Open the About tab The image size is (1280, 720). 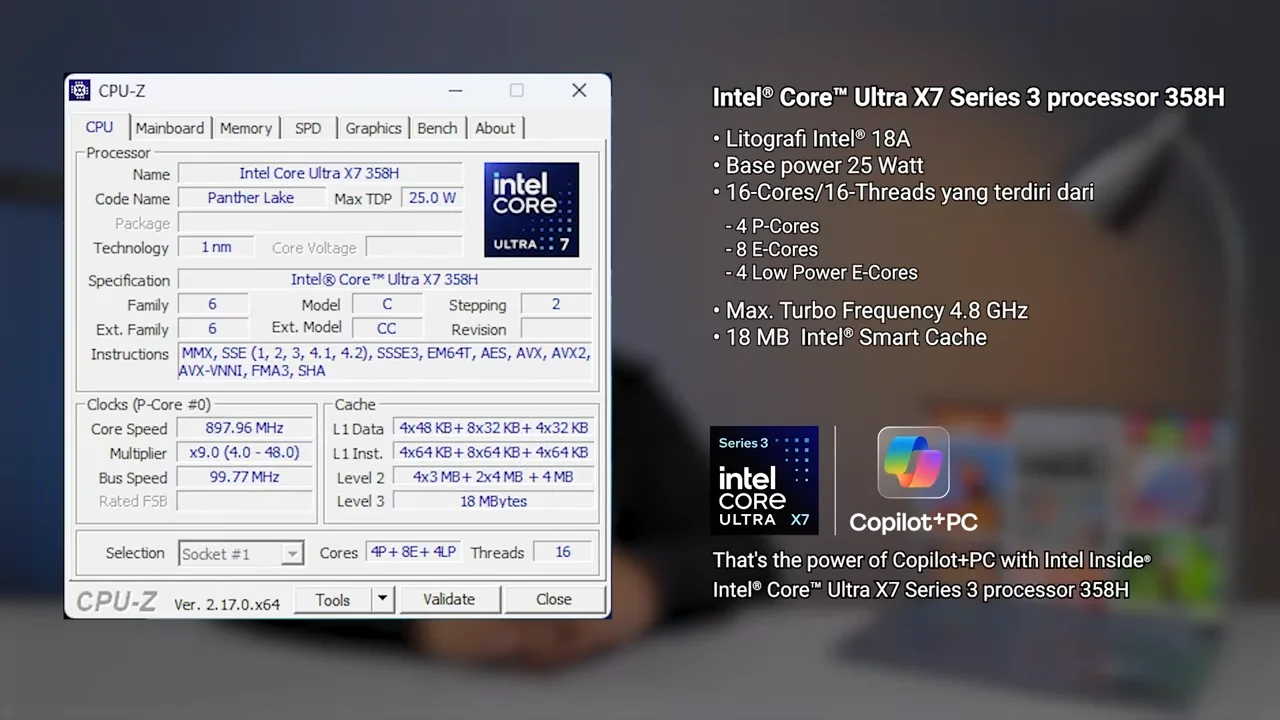[495, 128]
